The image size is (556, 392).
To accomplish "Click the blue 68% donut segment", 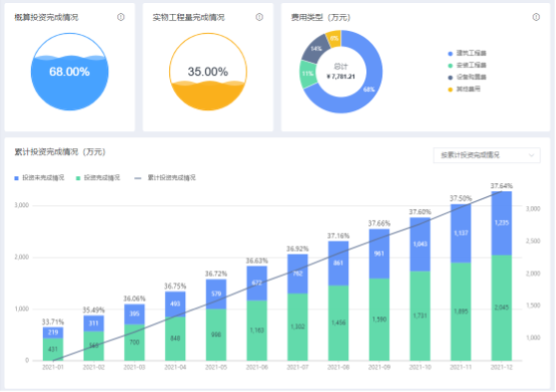I will 369,89.
